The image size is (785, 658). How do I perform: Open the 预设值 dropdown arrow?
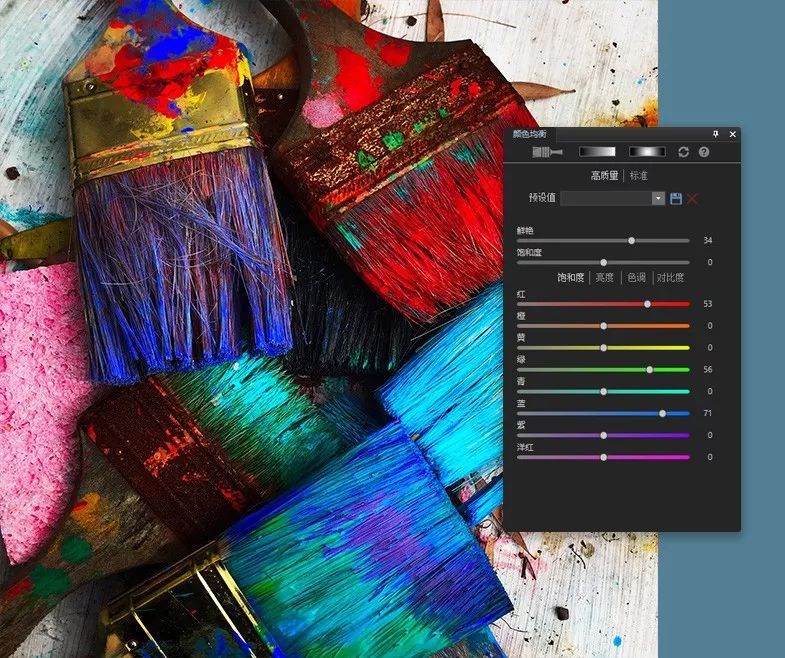coord(658,198)
